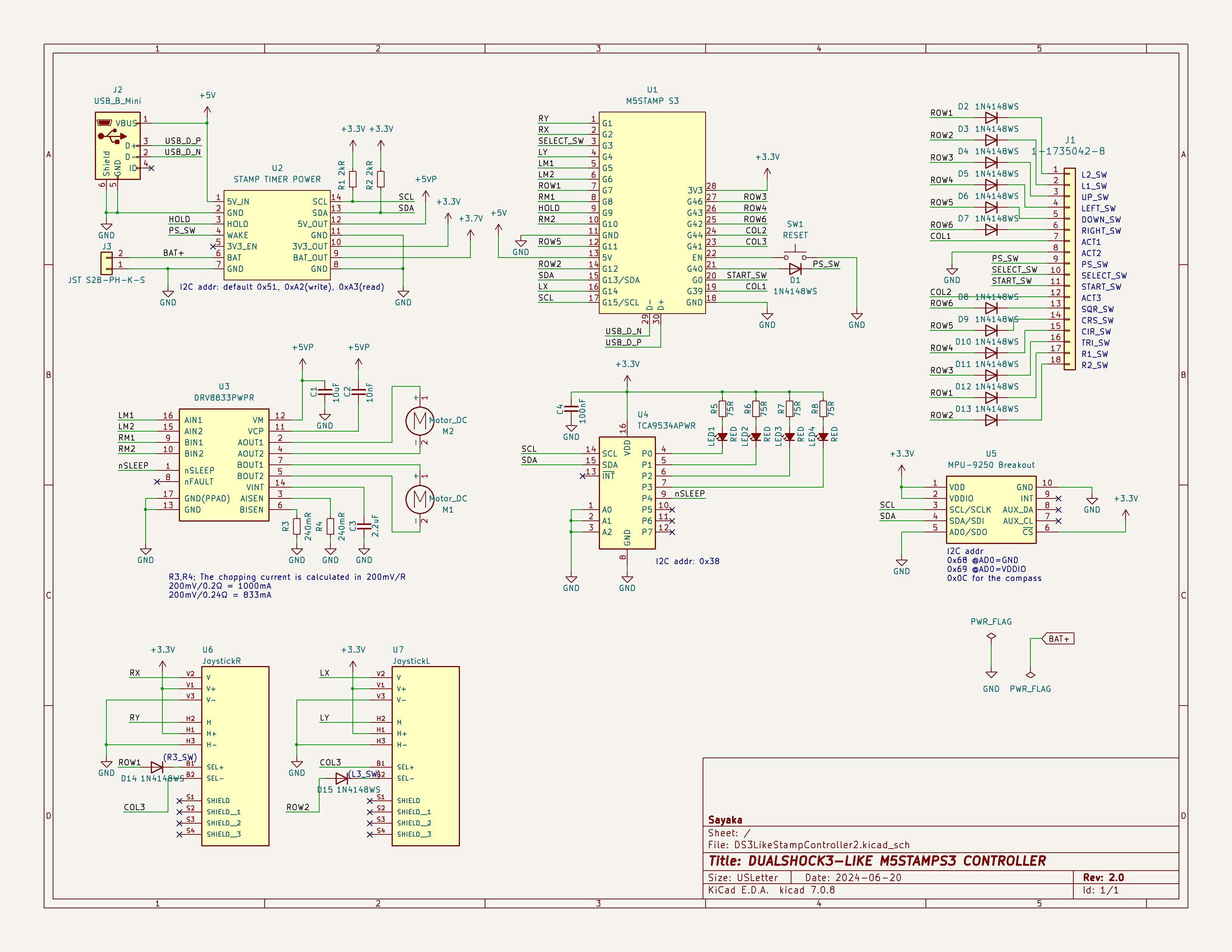Select the MPU-9250 Breakout body U5
Screen dimensions: 1232x952
click(x=991, y=510)
